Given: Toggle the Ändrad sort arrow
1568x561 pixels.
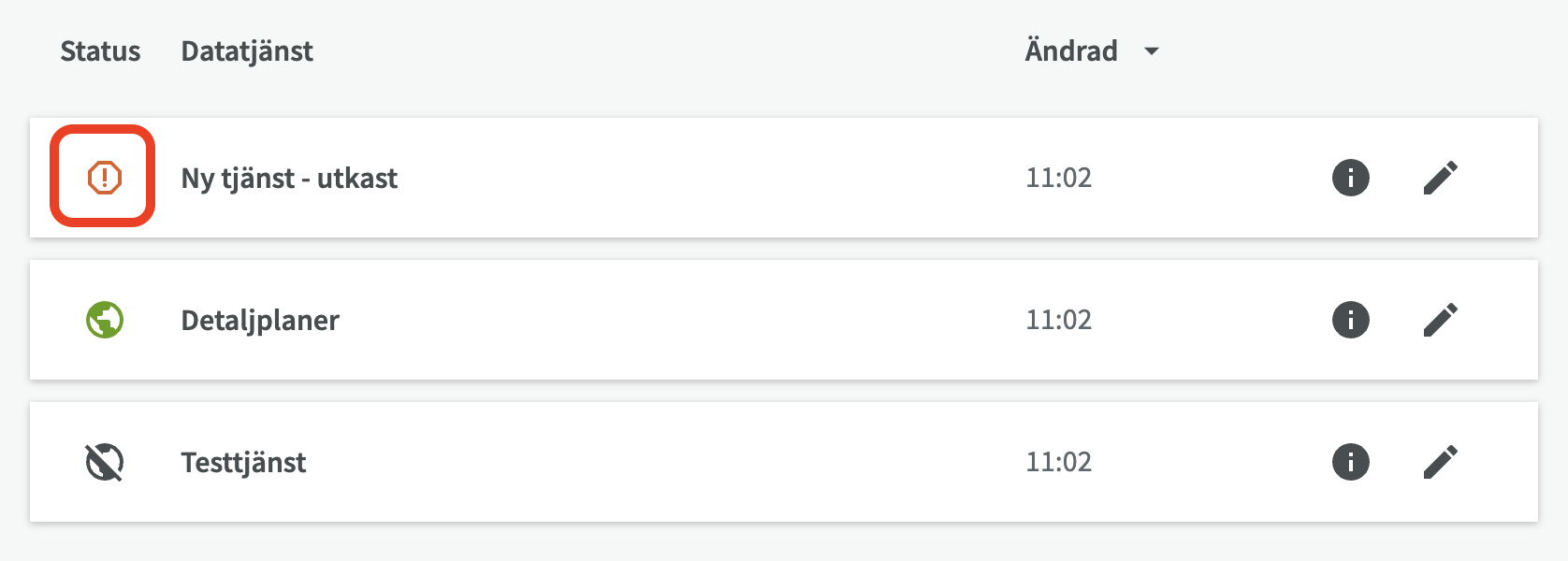Looking at the screenshot, I should 1152,51.
